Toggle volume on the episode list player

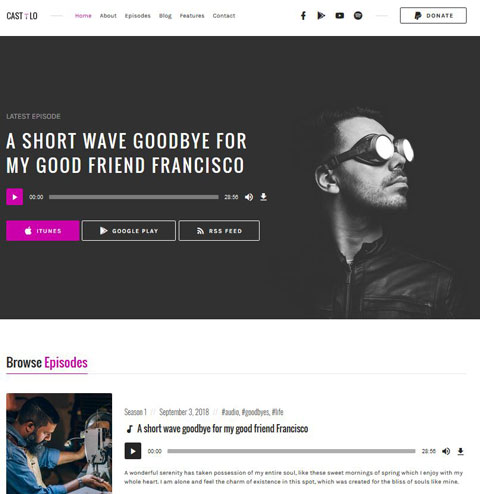click(x=446, y=451)
